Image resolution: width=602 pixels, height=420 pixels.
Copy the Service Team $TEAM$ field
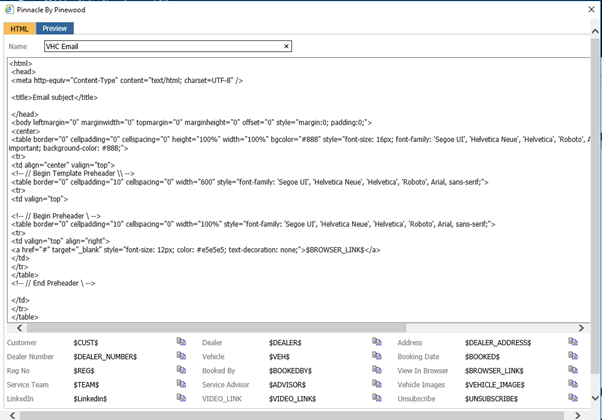182,384
